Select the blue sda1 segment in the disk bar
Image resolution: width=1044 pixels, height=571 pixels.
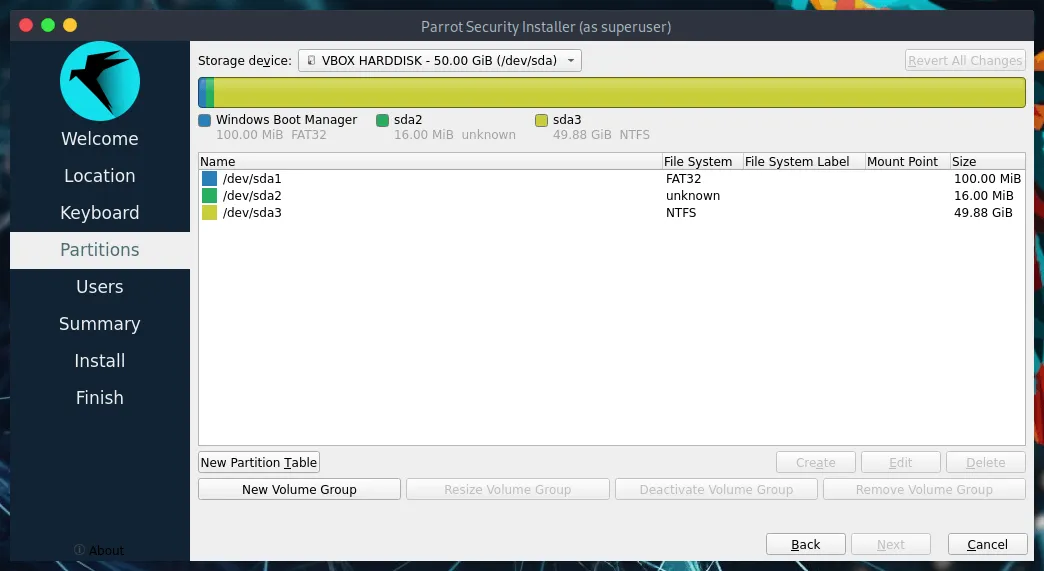(202, 93)
